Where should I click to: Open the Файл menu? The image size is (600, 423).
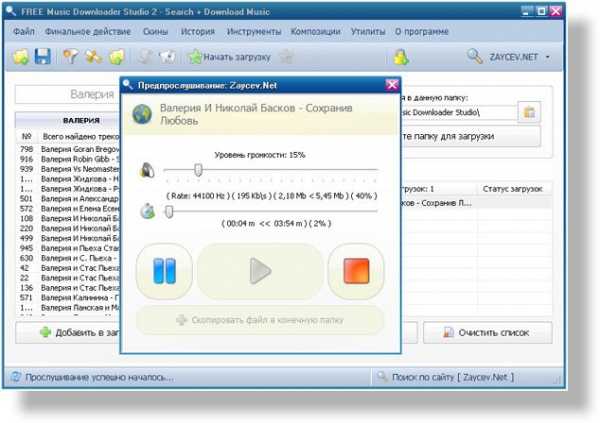click(24, 31)
